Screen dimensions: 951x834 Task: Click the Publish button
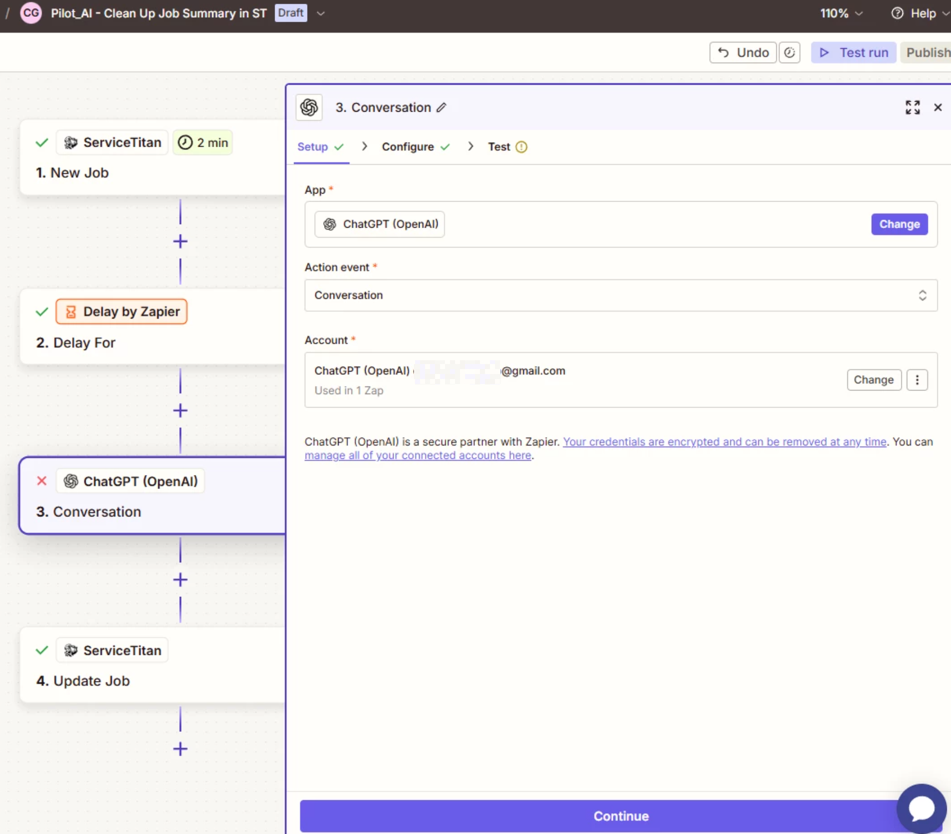pos(926,53)
